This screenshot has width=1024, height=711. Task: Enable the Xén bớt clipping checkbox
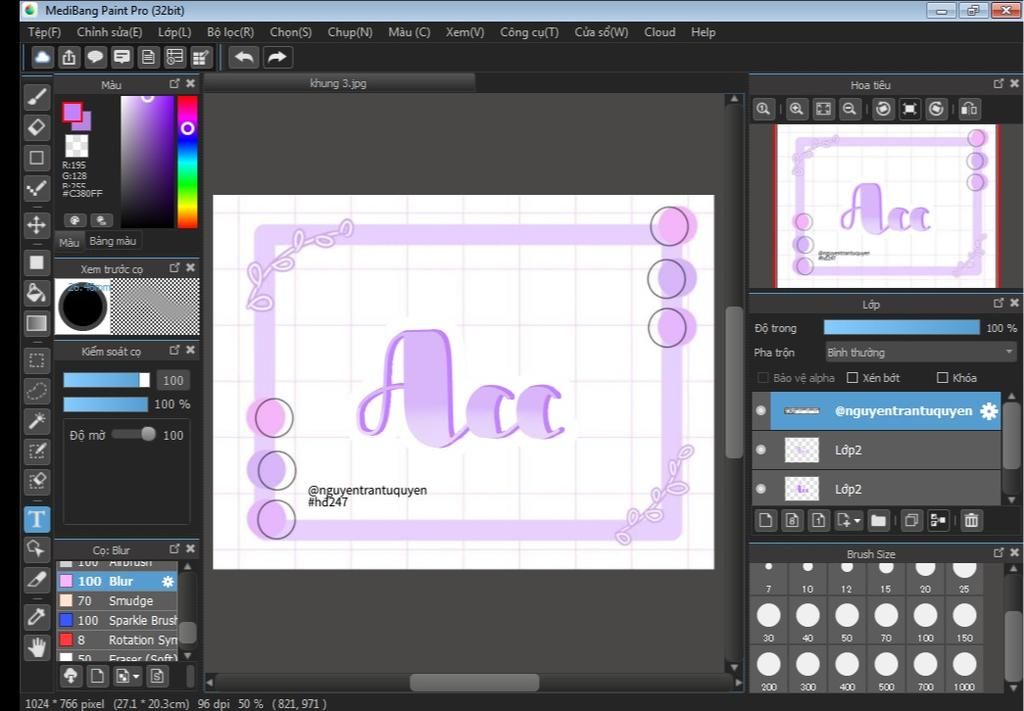coord(852,378)
